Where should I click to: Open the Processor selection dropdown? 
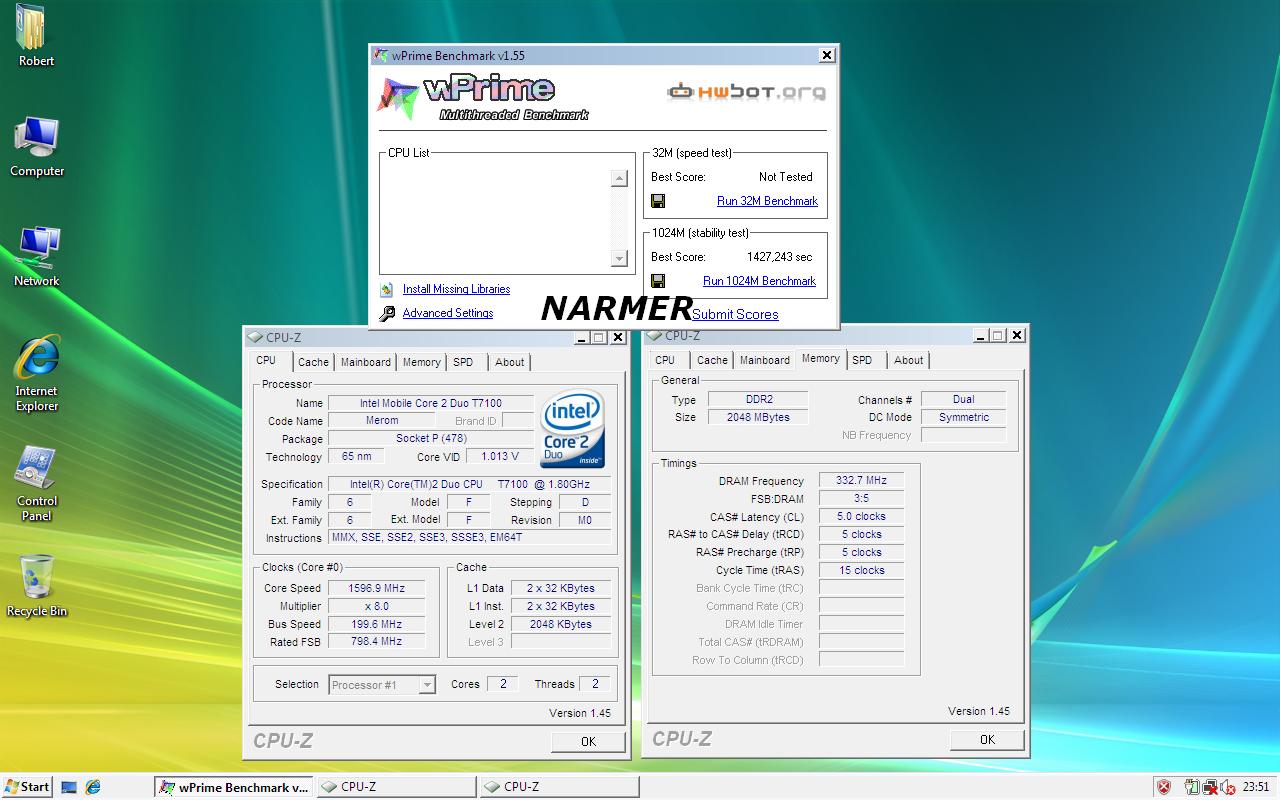(x=427, y=685)
